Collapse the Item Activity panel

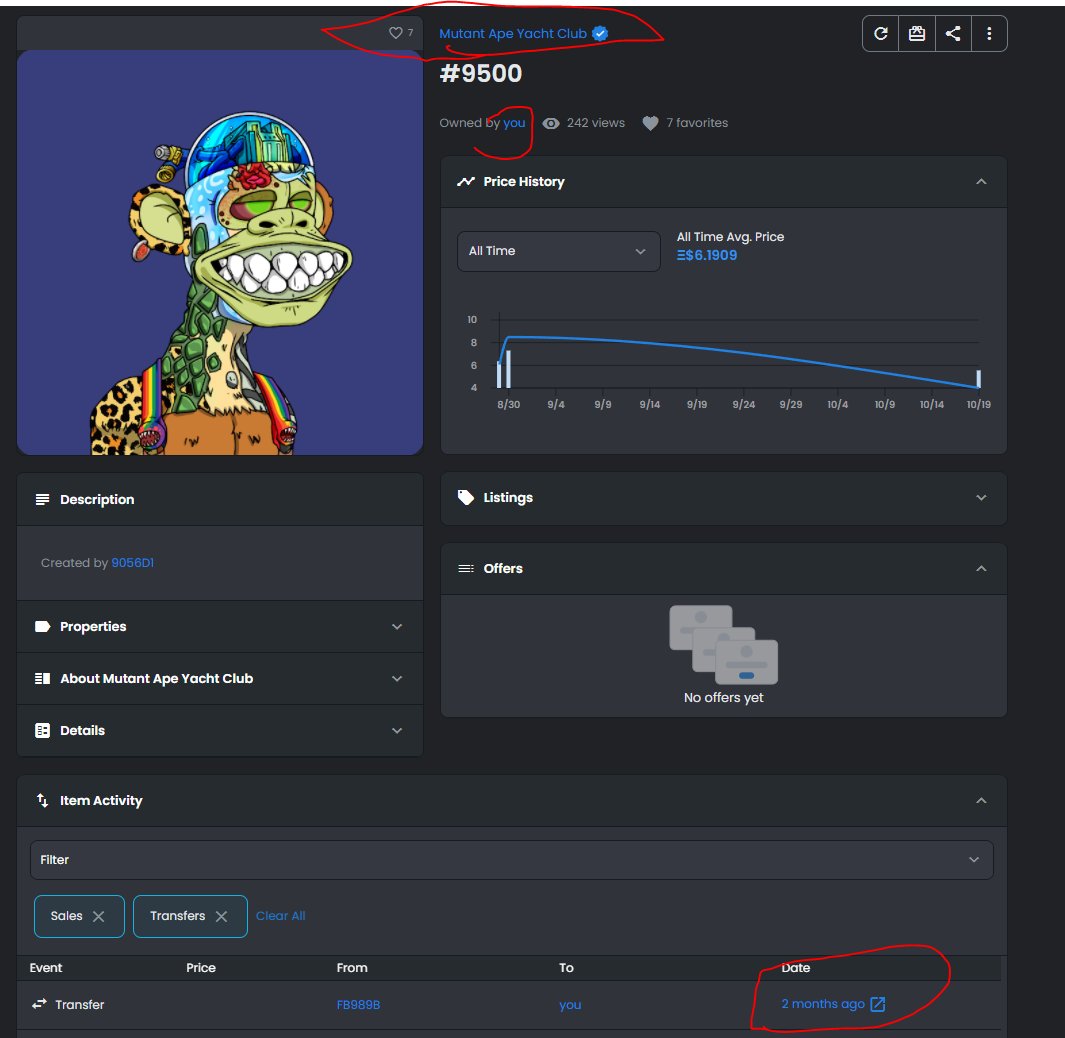(x=981, y=800)
